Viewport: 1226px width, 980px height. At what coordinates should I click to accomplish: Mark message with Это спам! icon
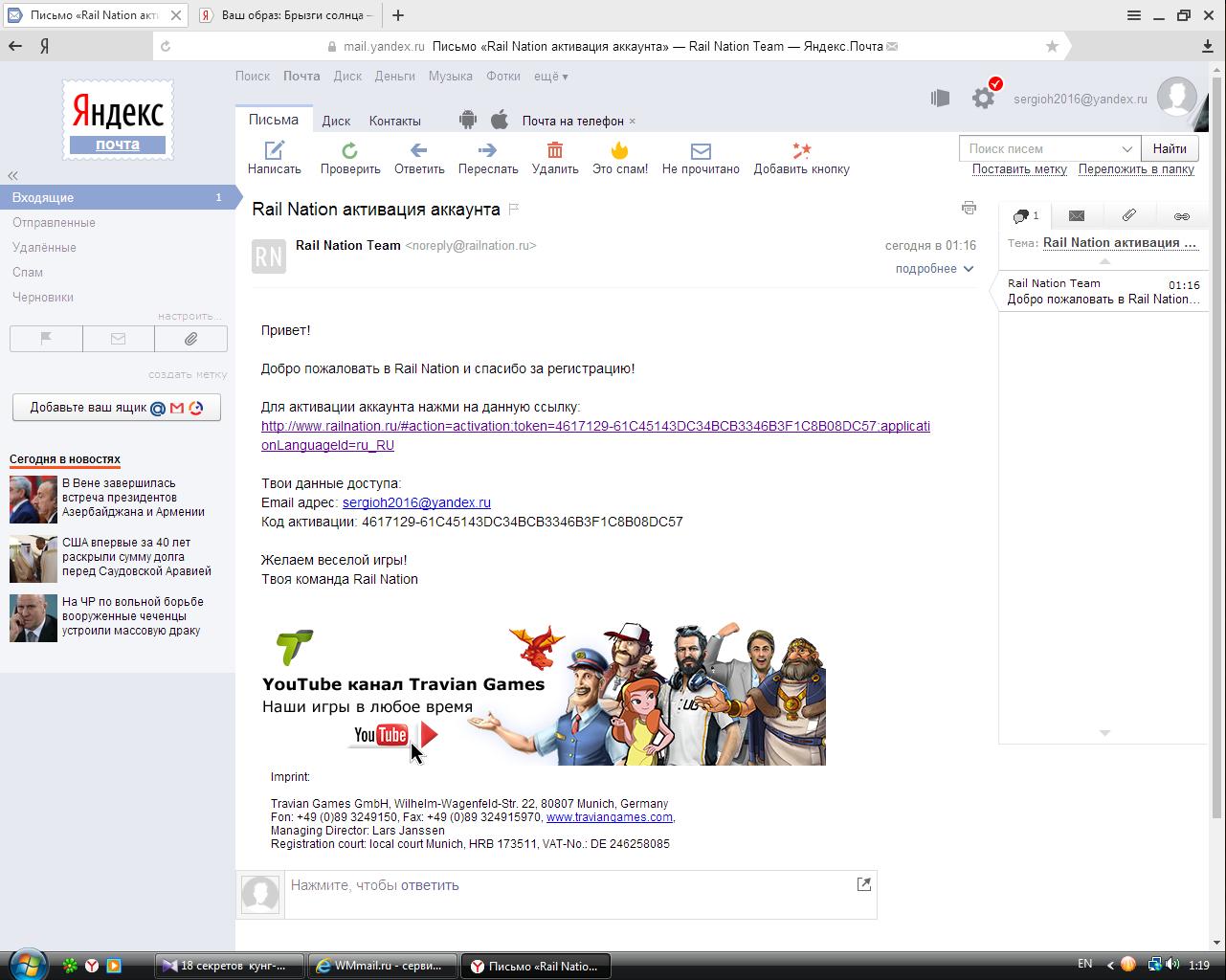pyautogui.click(x=620, y=150)
